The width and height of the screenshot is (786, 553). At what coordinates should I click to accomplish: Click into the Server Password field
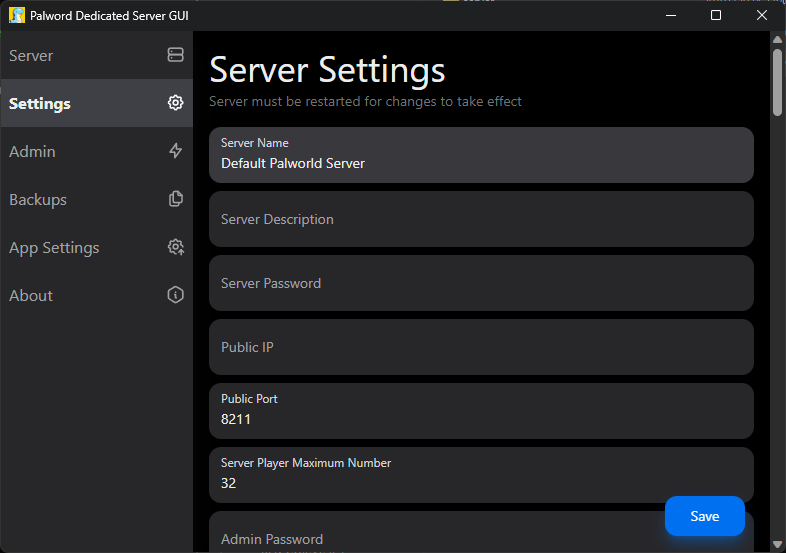pyautogui.click(x=480, y=283)
